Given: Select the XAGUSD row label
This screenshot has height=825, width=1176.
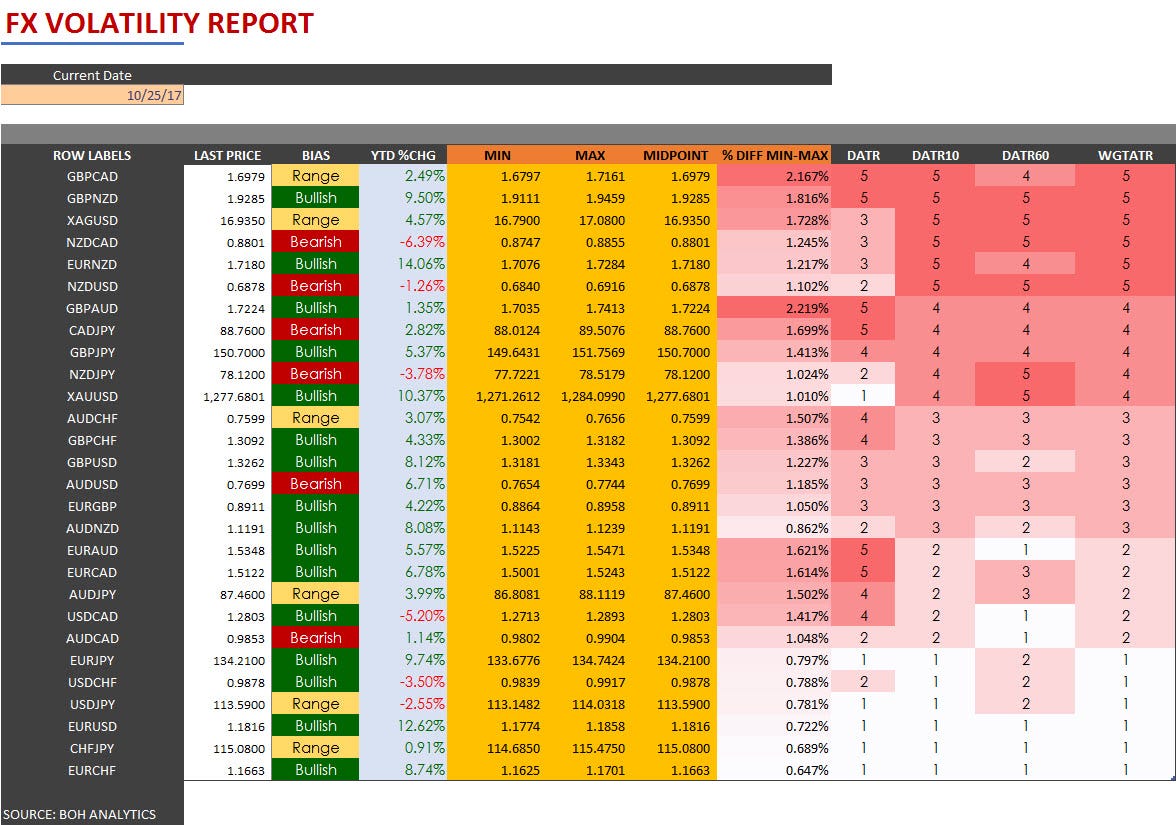Looking at the screenshot, I should tap(92, 220).
